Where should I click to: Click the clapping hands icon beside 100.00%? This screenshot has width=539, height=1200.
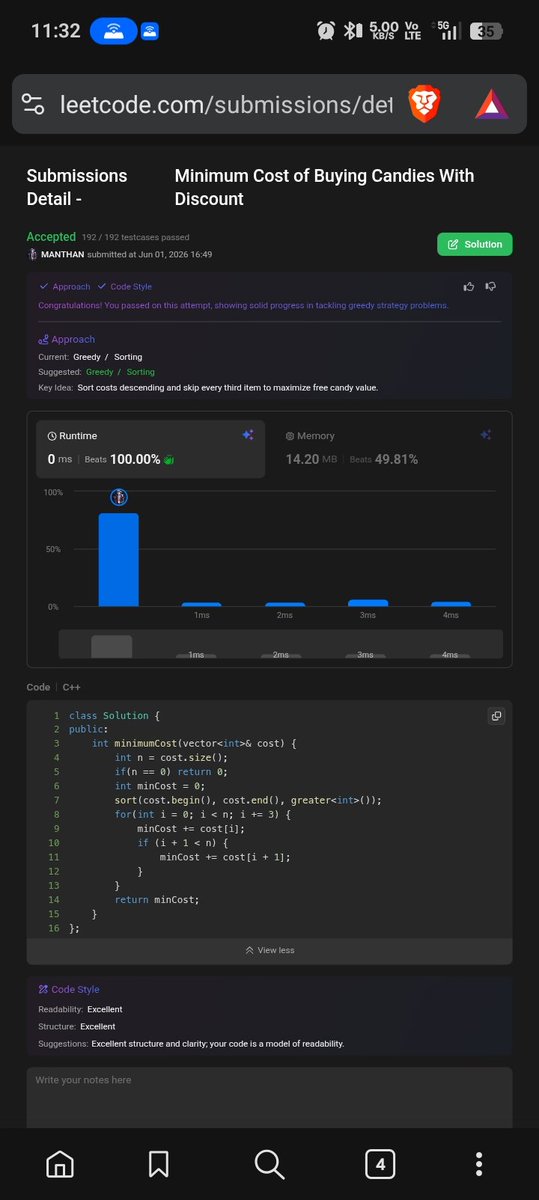click(x=169, y=459)
